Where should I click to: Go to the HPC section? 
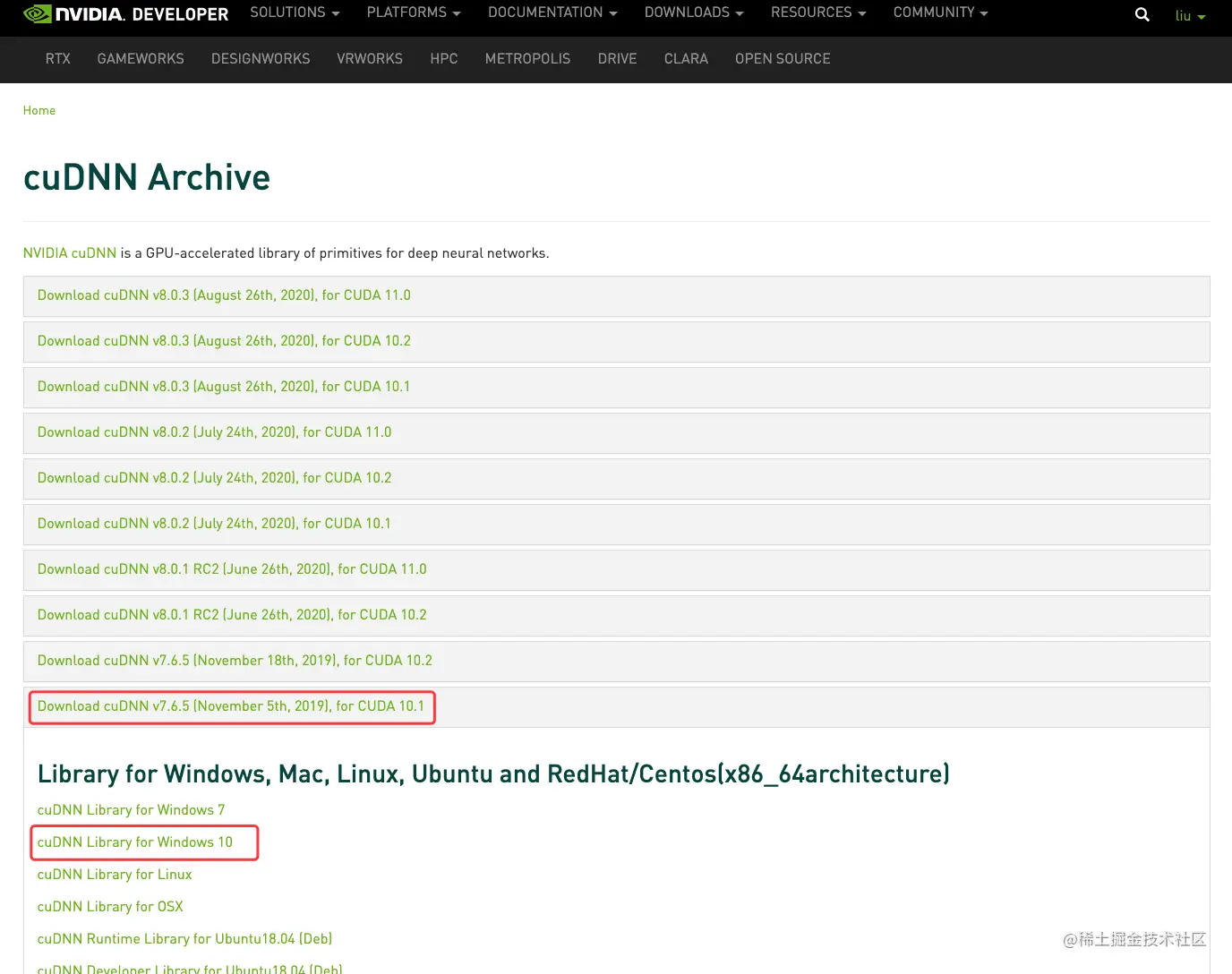(x=444, y=59)
